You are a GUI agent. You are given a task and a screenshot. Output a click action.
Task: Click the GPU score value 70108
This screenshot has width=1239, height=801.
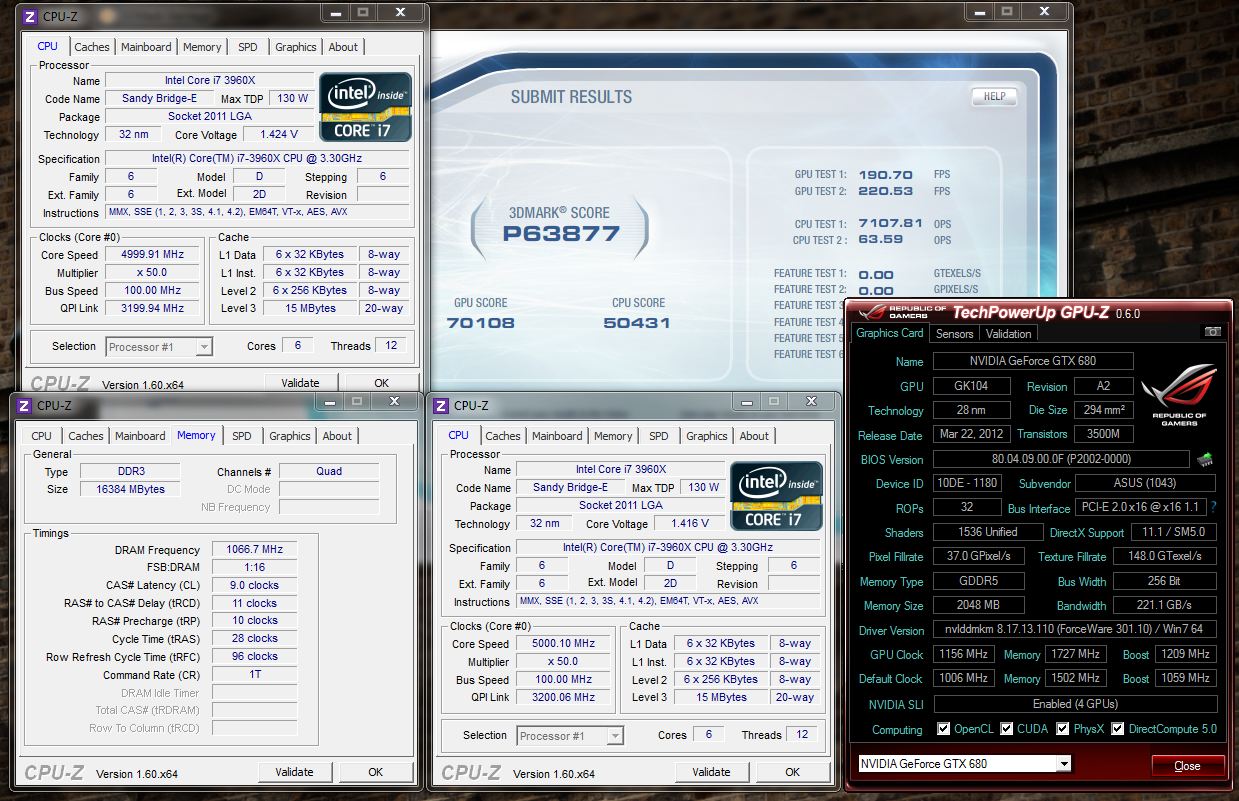481,323
